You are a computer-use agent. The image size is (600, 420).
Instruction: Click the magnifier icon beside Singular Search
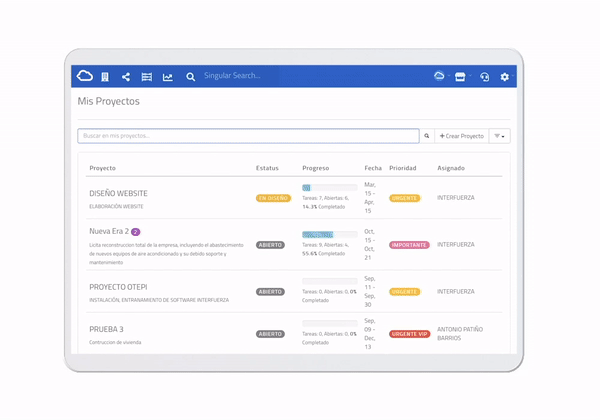pos(190,77)
